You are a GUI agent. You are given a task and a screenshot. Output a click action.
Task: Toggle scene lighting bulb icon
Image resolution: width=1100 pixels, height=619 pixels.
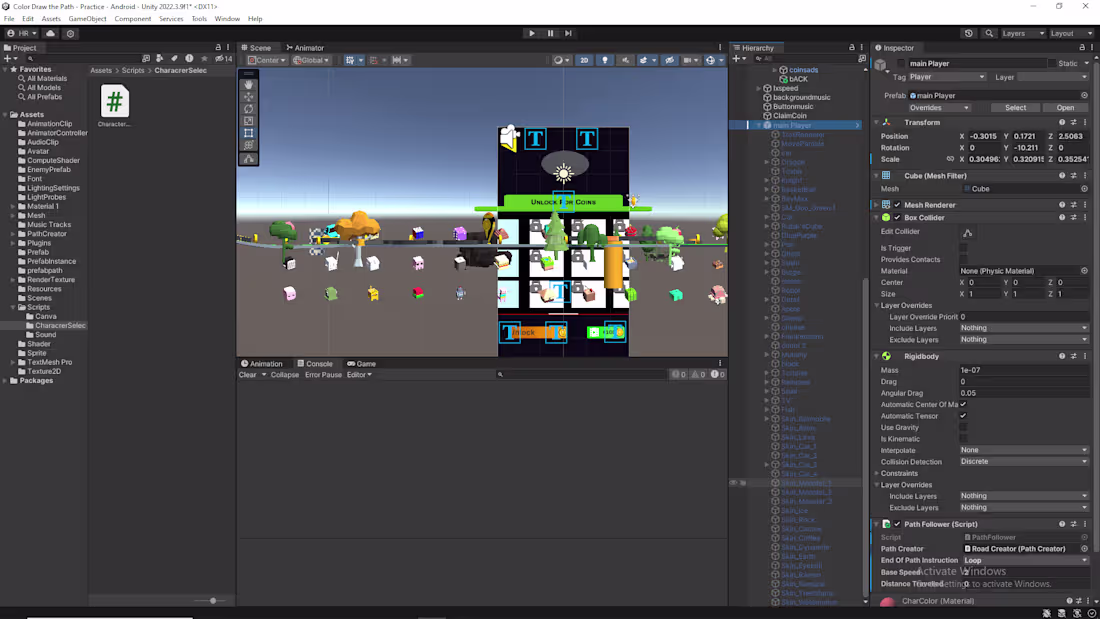tap(605, 60)
